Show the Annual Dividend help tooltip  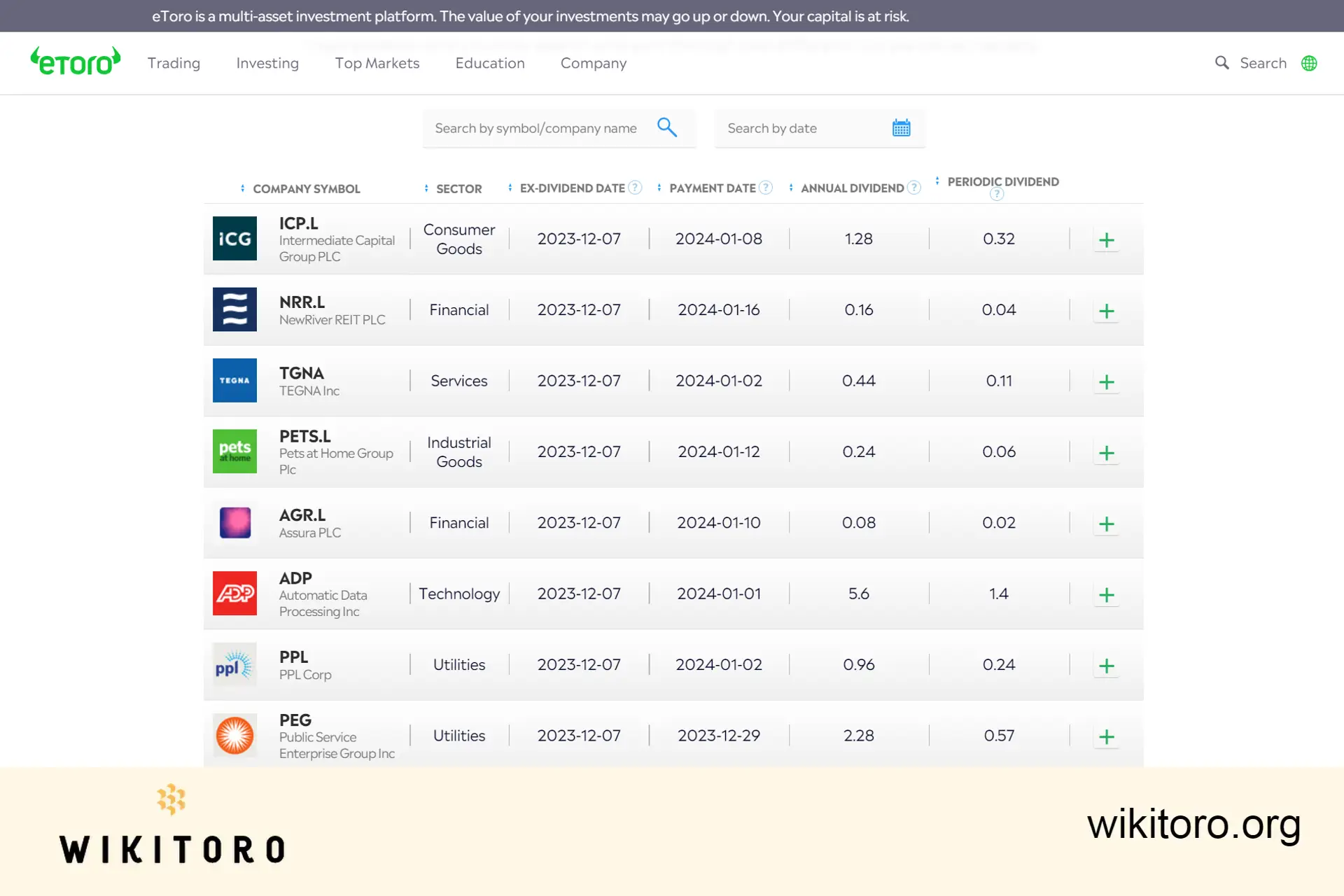913,188
